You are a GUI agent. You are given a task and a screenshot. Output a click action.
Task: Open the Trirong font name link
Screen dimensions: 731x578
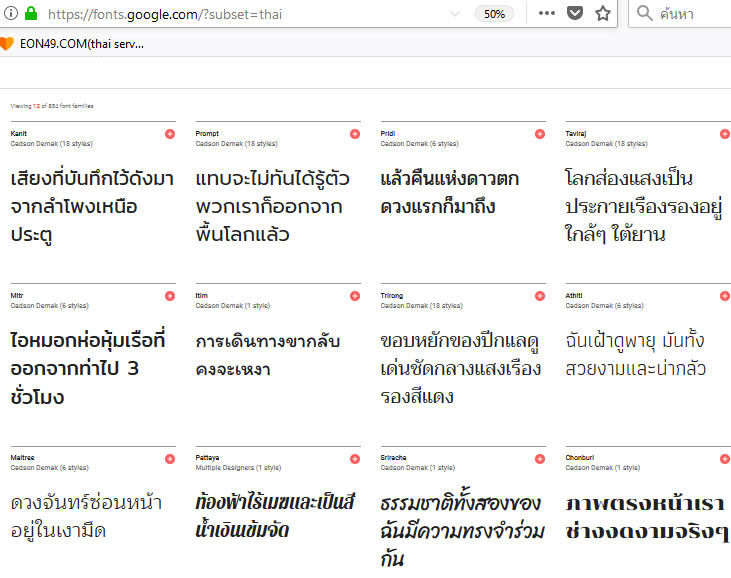coord(392,296)
